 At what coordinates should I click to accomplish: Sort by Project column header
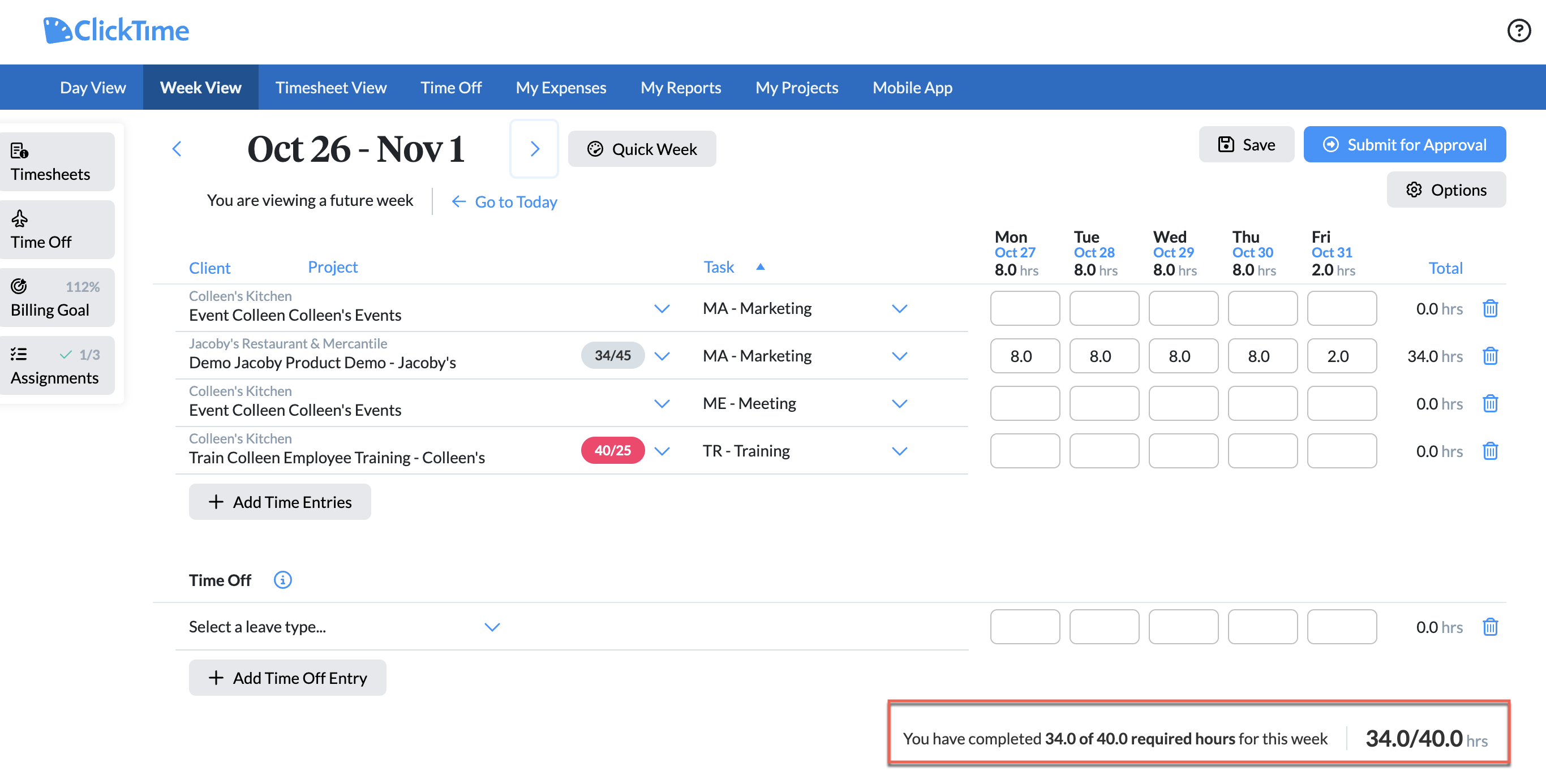coord(333,266)
